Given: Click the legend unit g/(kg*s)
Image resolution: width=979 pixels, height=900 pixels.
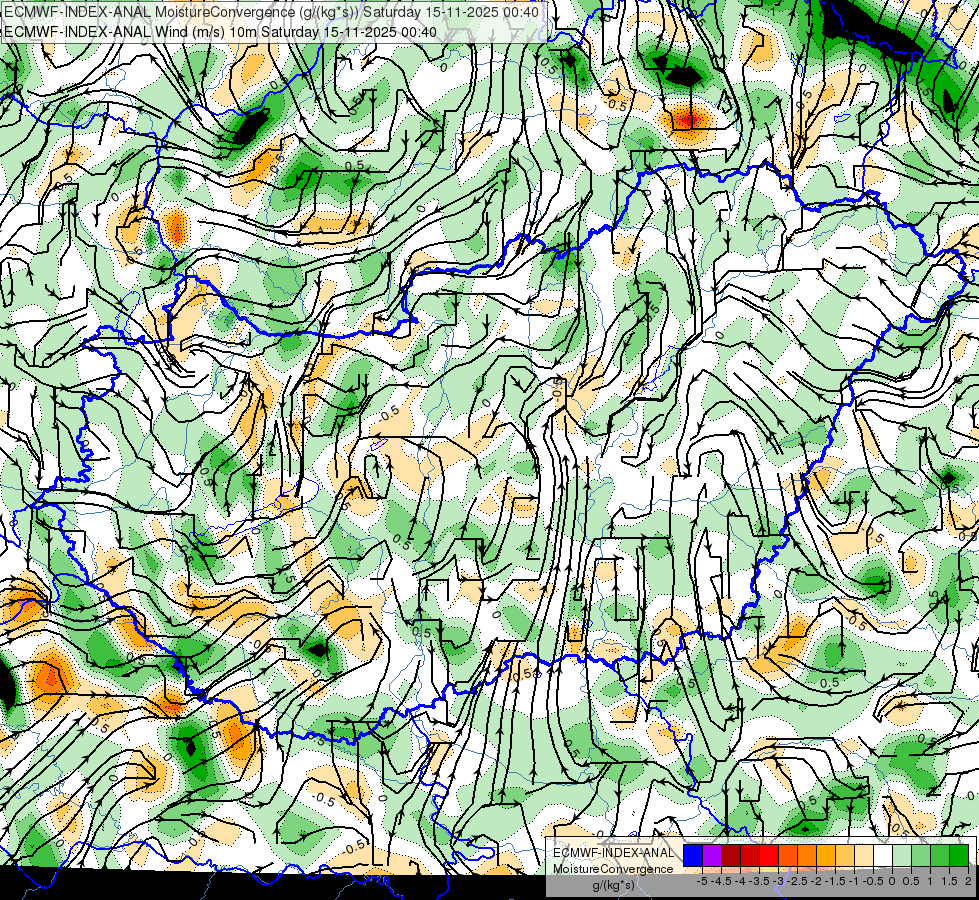Looking at the screenshot, I should pos(614,886).
